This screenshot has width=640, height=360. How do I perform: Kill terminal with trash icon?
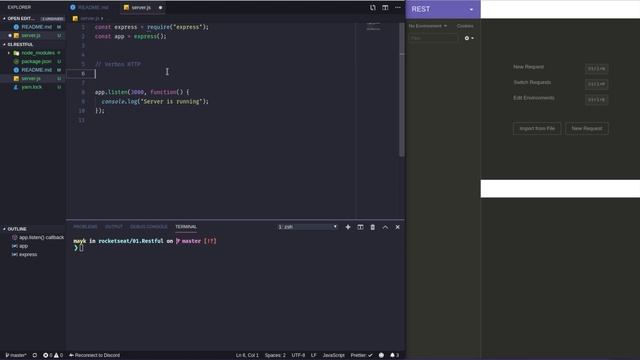[x=373, y=227]
